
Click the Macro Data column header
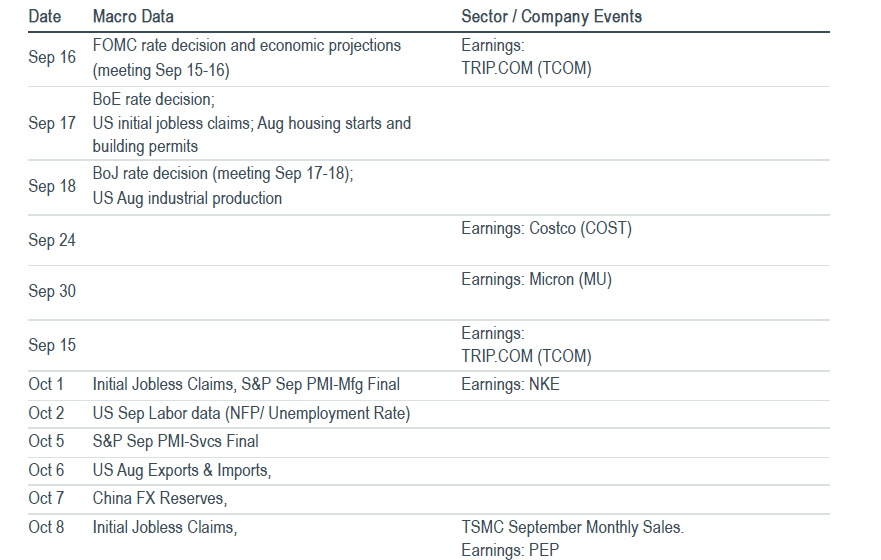coord(133,16)
